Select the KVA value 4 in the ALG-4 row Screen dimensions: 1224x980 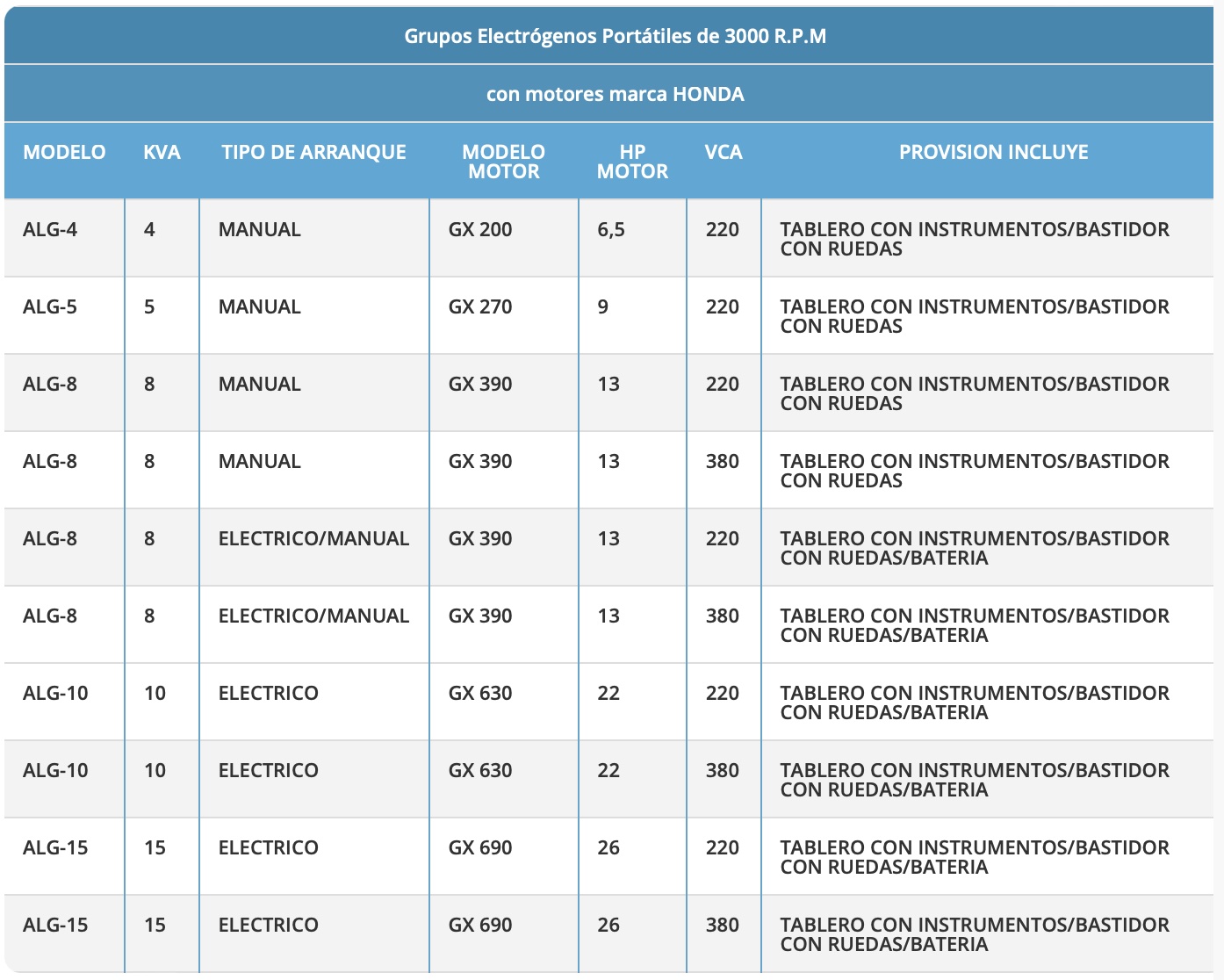tap(149, 229)
